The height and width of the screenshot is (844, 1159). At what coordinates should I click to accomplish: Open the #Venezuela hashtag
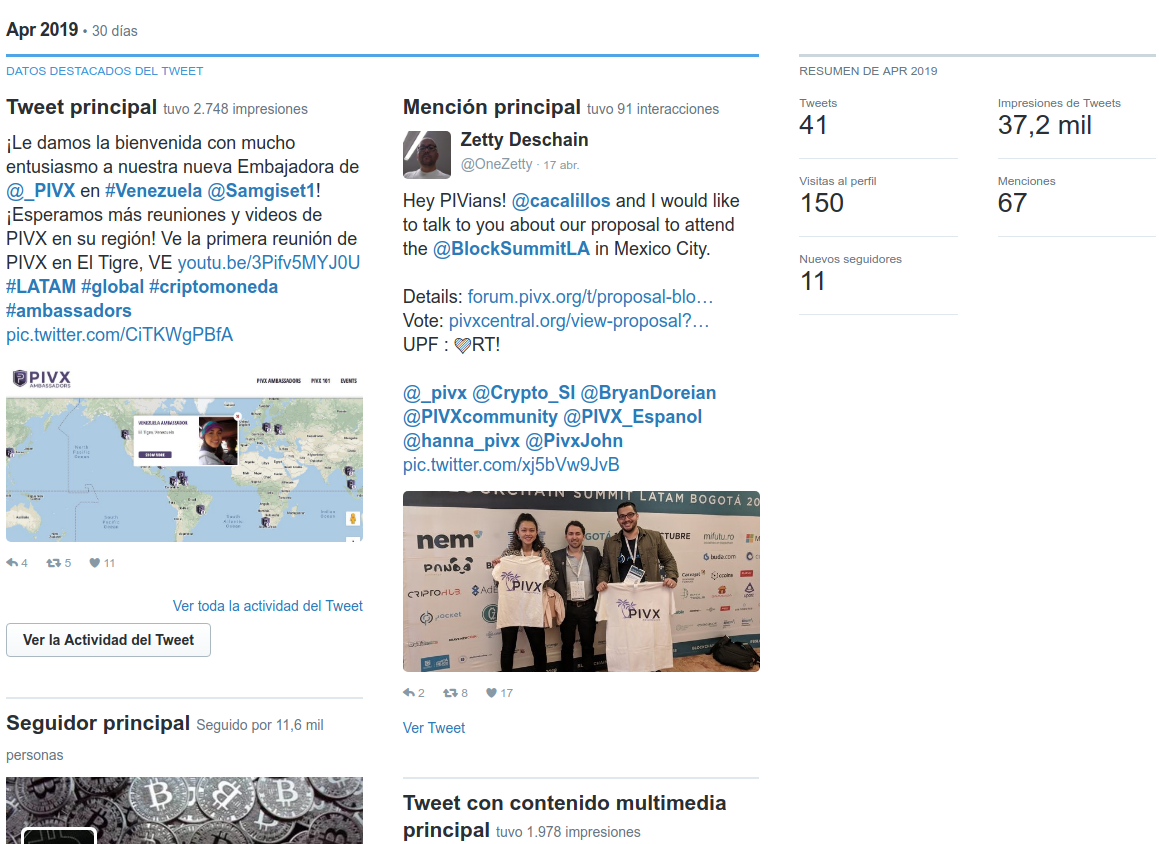(x=153, y=191)
